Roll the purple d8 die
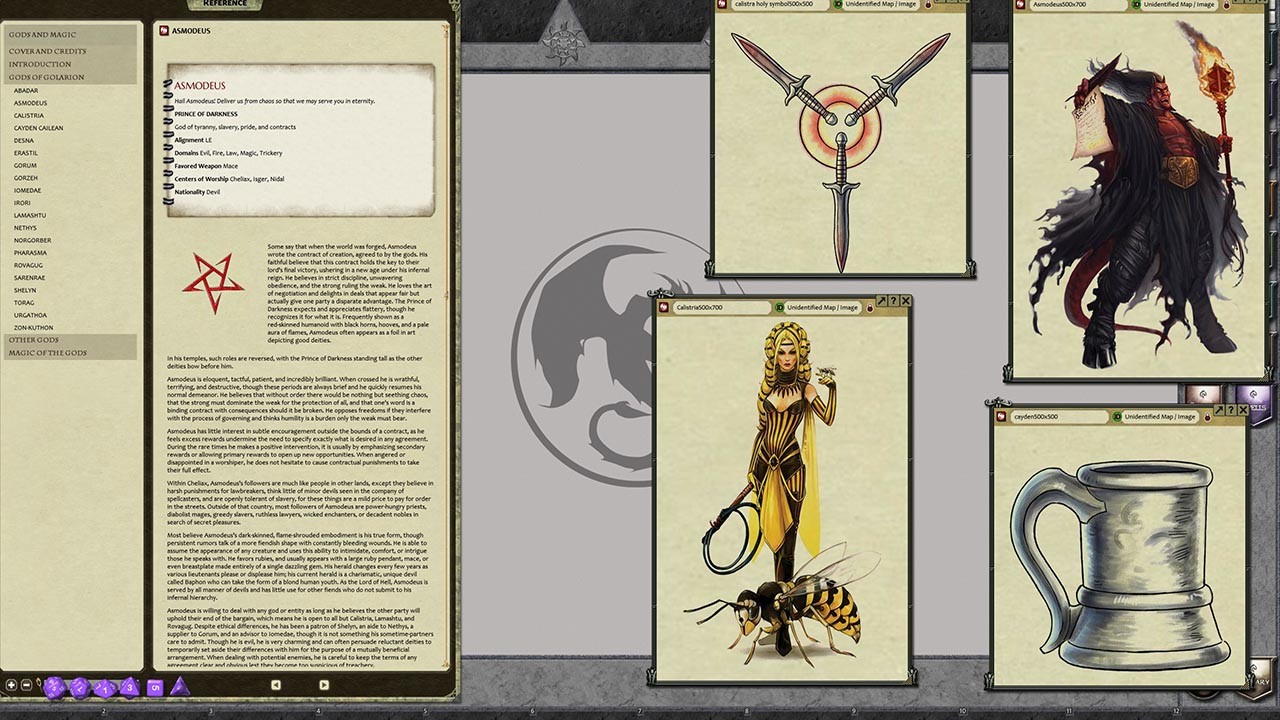The width and height of the screenshot is (1280, 720). [x=129, y=687]
